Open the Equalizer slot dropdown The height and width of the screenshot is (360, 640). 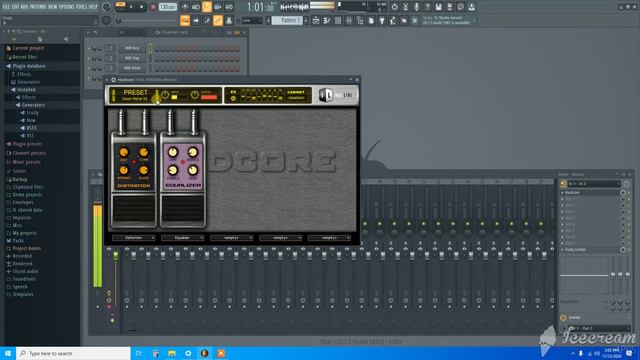click(x=182, y=238)
